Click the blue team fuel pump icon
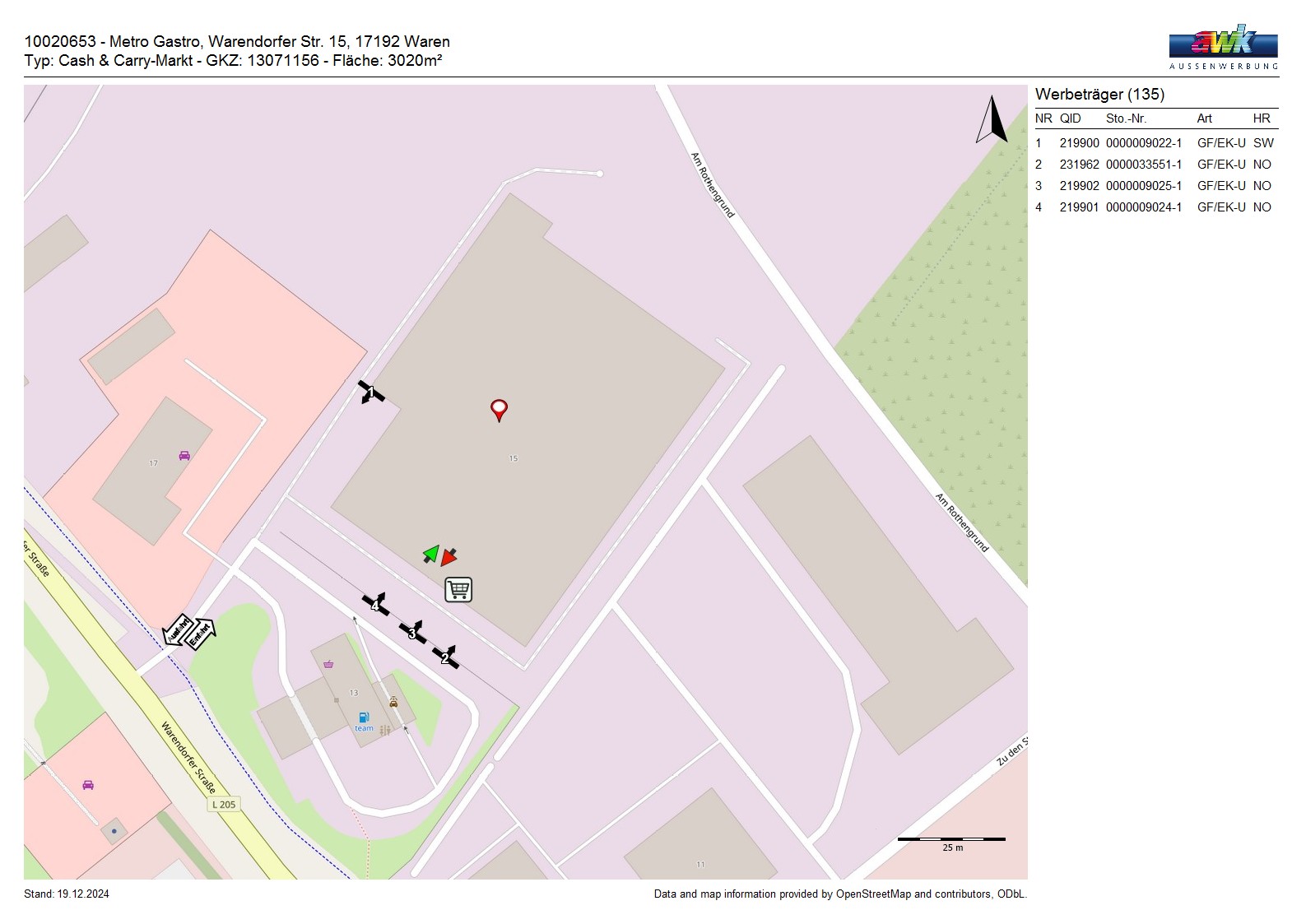Screen dimensions: 1306x924 point(364,717)
